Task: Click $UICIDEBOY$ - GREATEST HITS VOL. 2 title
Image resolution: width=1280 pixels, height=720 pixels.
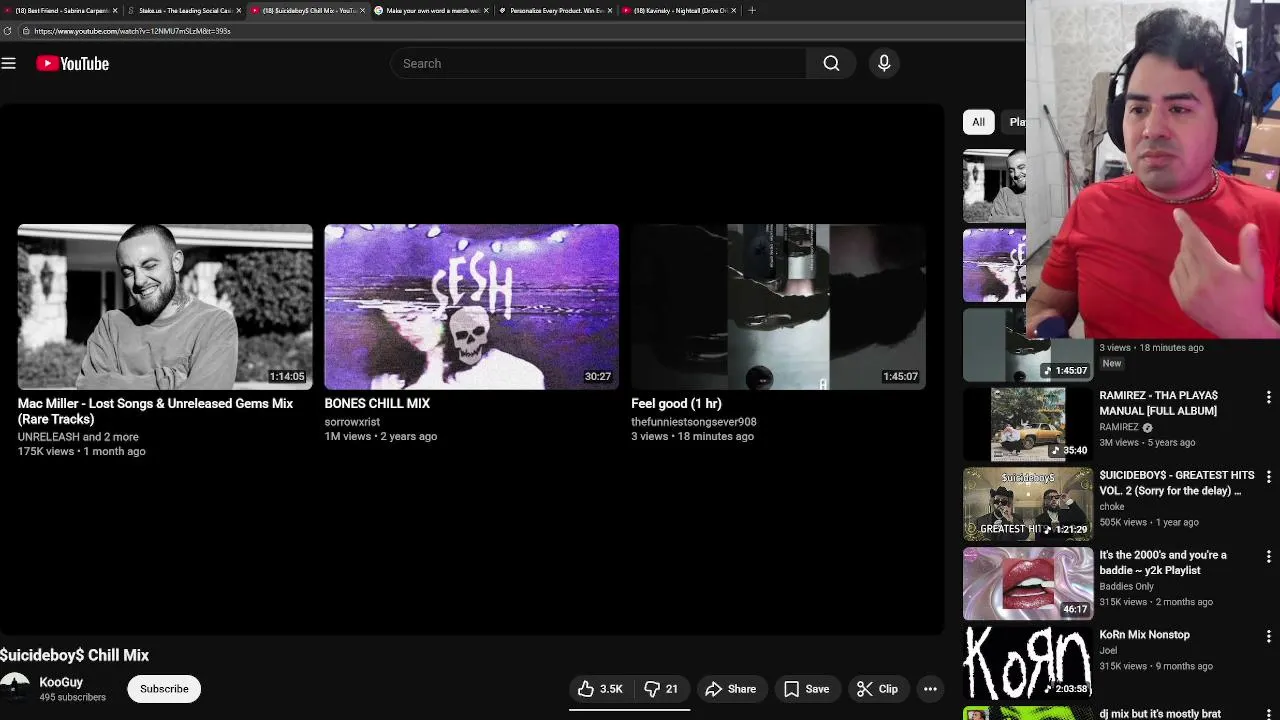Action: coord(1176,483)
